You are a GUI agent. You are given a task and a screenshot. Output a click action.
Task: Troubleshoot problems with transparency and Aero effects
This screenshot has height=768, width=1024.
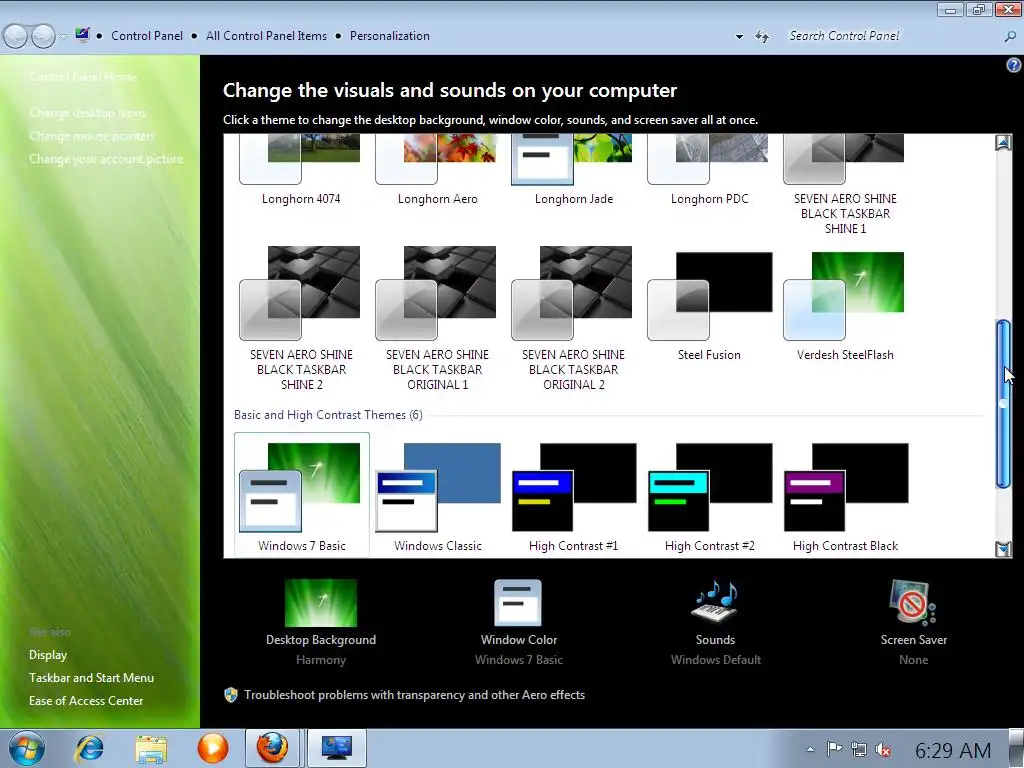pos(414,695)
